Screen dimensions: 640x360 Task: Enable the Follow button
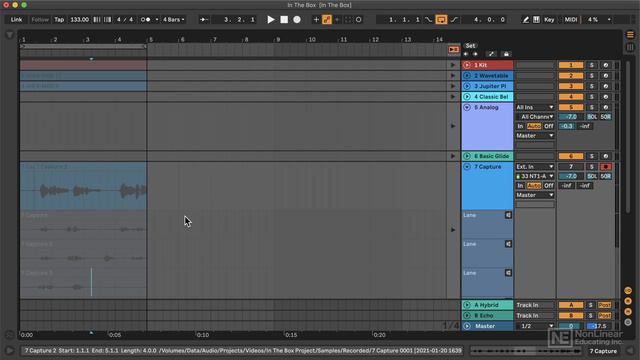[x=40, y=19]
